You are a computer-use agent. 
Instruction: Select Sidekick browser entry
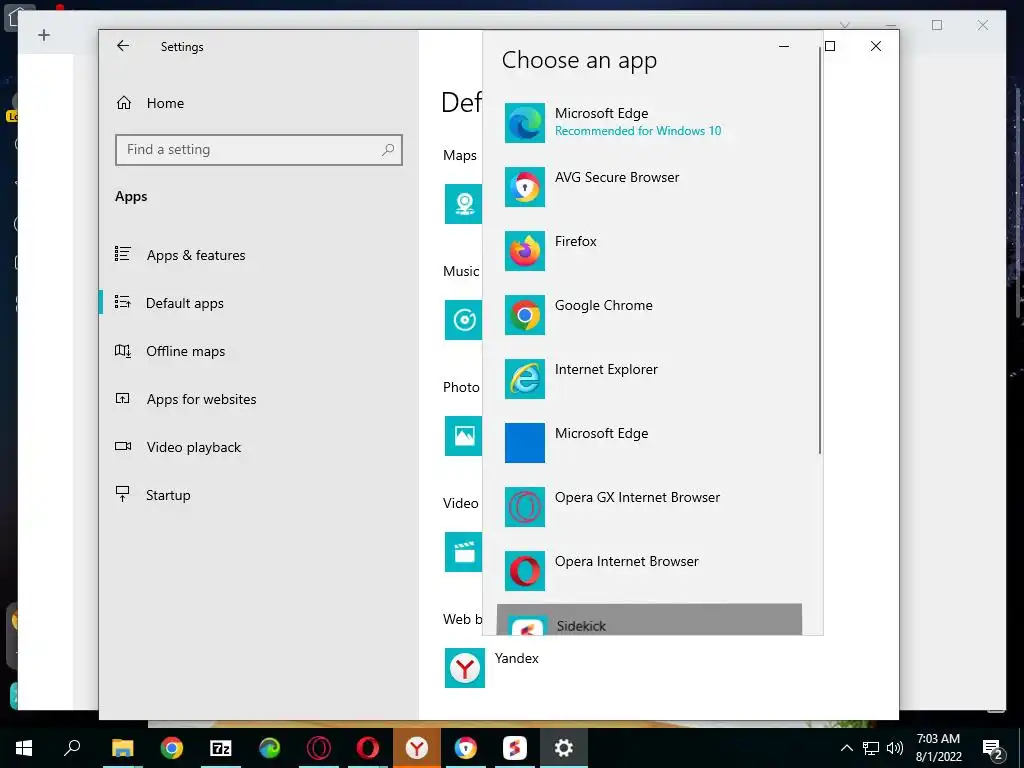pos(649,619)
